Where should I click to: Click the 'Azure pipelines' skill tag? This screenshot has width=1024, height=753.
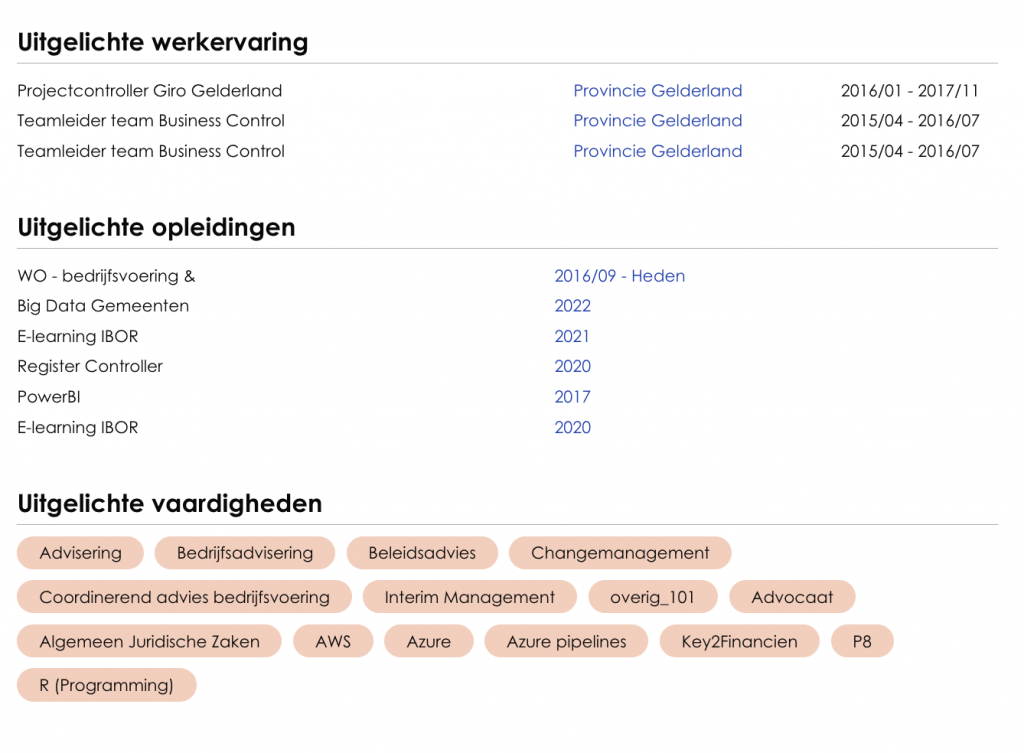(x=566, y=642)
